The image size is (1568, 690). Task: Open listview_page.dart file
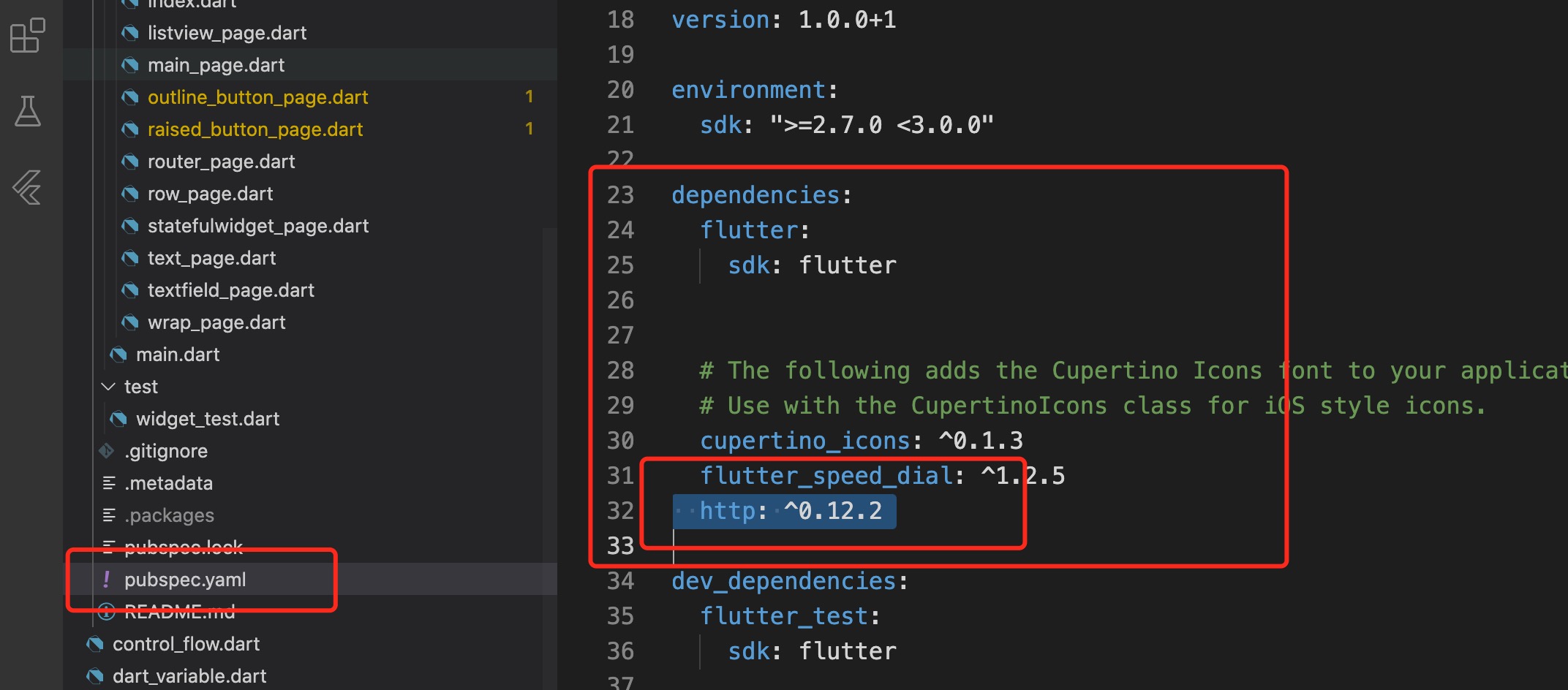click(227, 33)
